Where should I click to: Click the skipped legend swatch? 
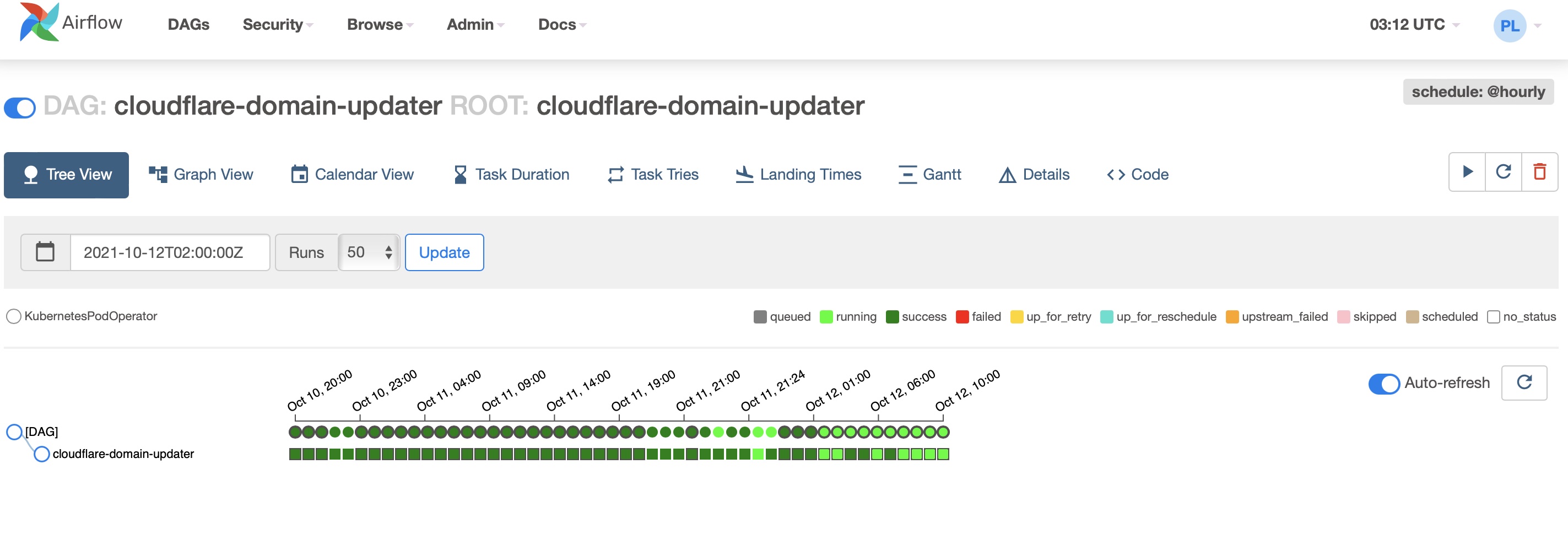[x=1343, y=317]
